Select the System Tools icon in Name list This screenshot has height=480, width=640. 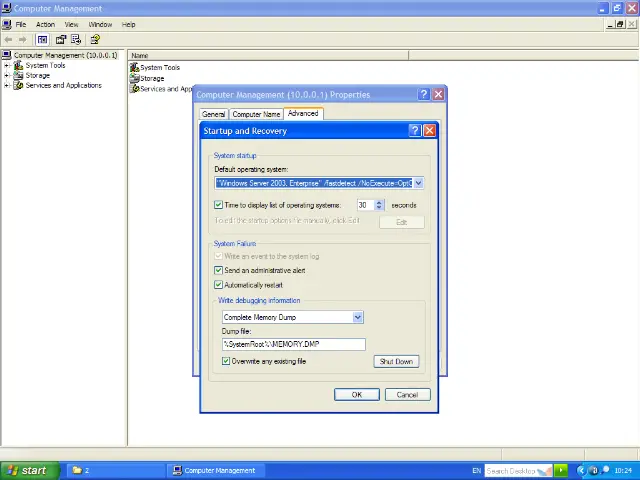(134, 67)
